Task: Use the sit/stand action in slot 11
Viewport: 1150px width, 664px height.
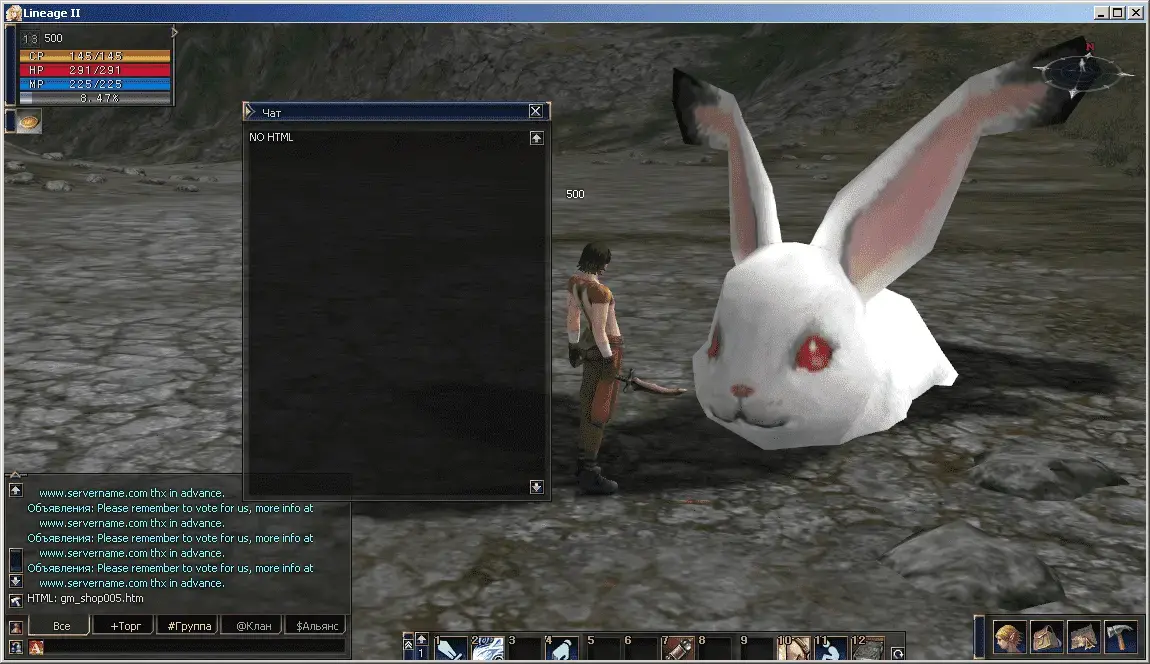Action: [x=831, y=648]
